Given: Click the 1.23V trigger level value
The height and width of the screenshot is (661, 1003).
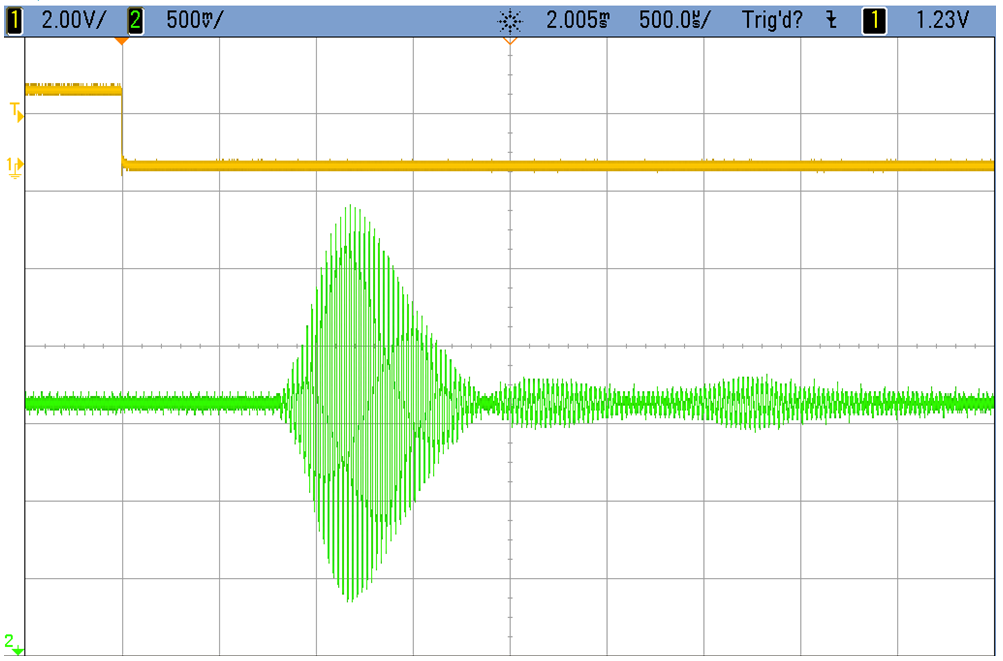Looking at the screenshot, I should click(x=942, y=20).
